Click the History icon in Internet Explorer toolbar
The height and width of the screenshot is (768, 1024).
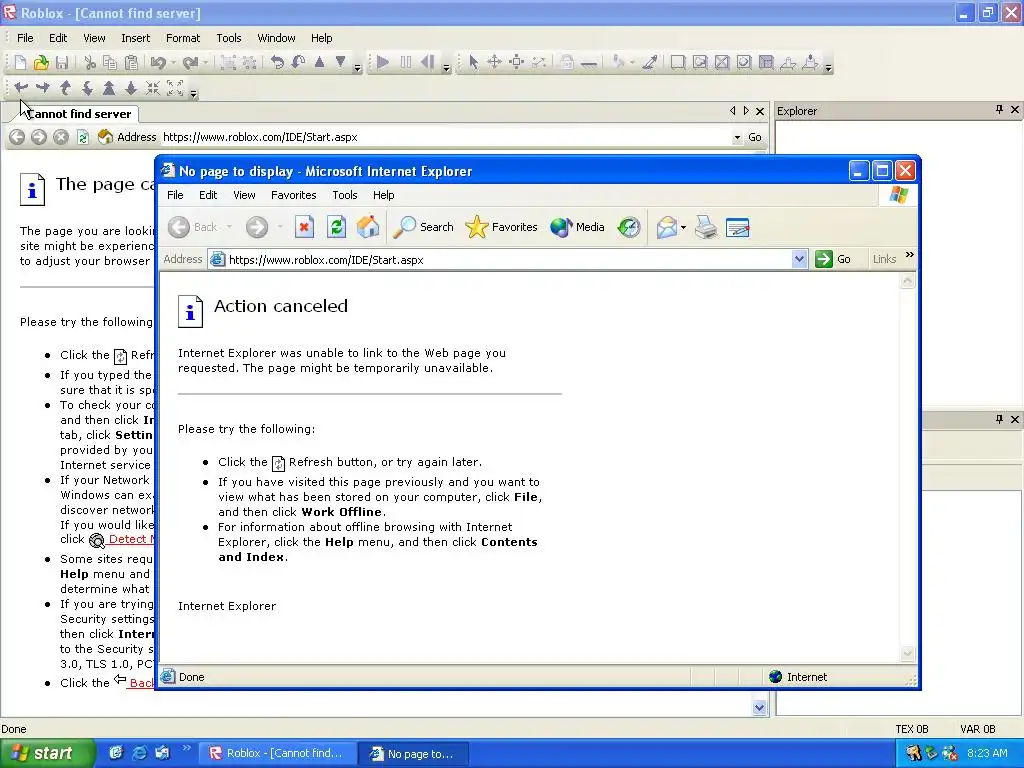click(629, 227)
